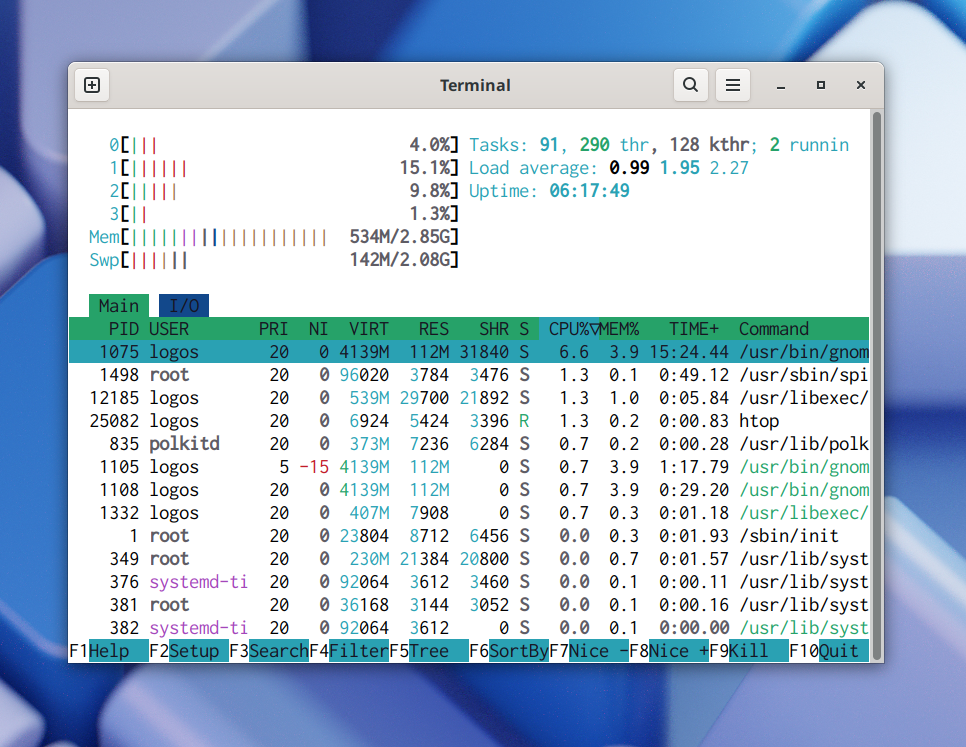Click the F3 Search button
The image size is (966, 747).
click(269, 651)
